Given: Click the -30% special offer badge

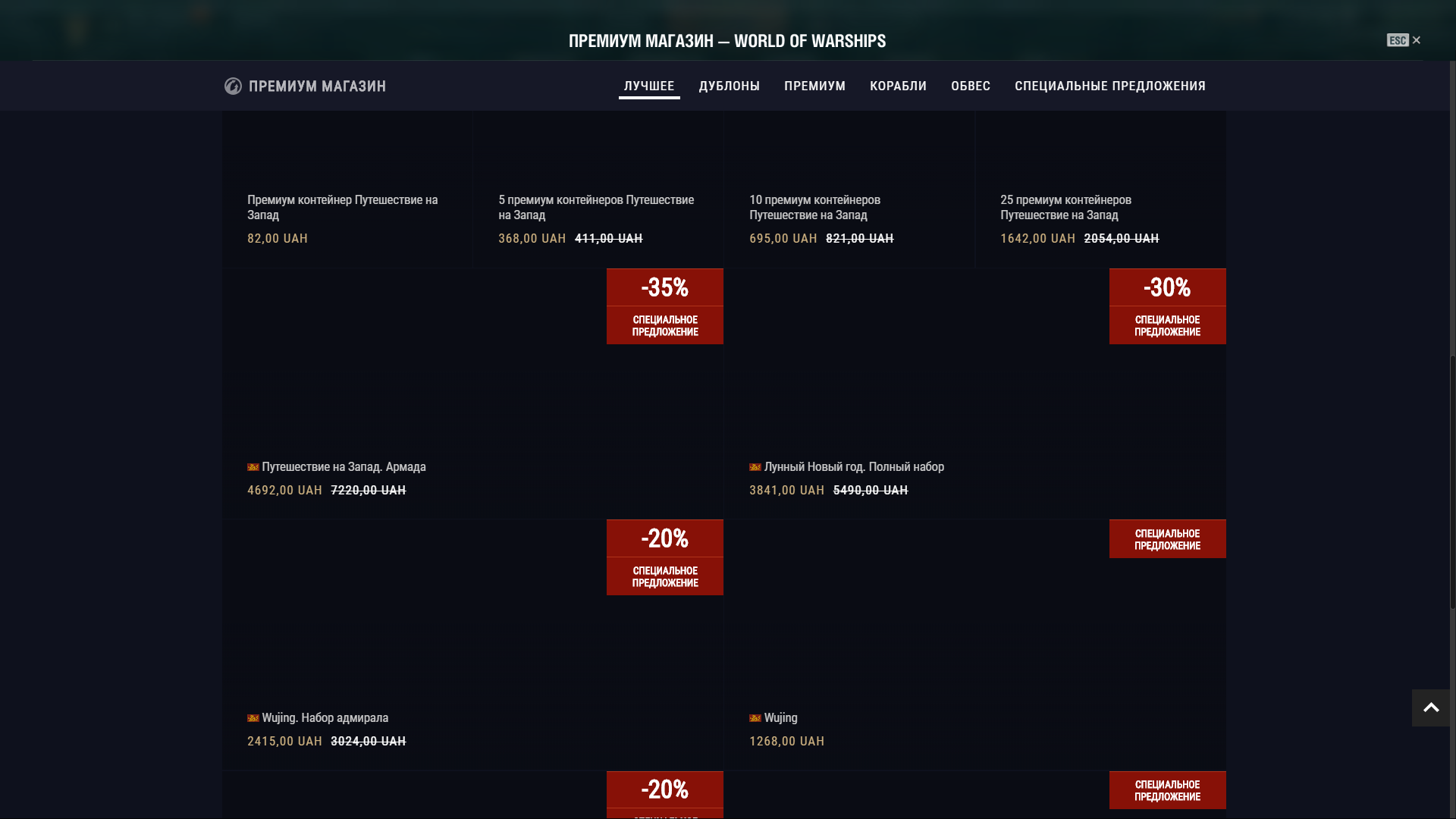Looking at the screenshot, I should (1168, 306).
